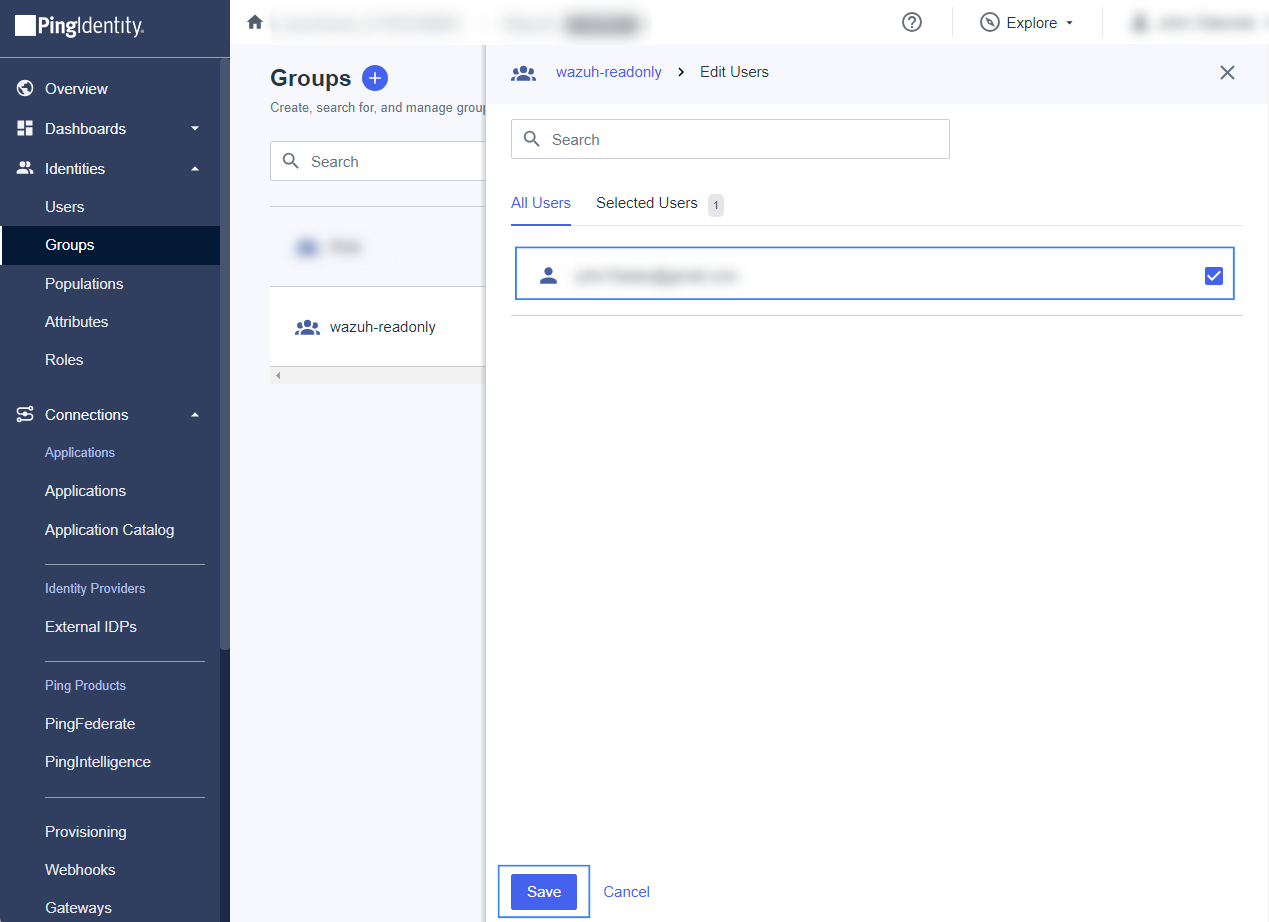Click the wazuh-readonly breadcrumb link
Screen dimensions: 1269x922
pyautogui.click(x=608, y=72)
